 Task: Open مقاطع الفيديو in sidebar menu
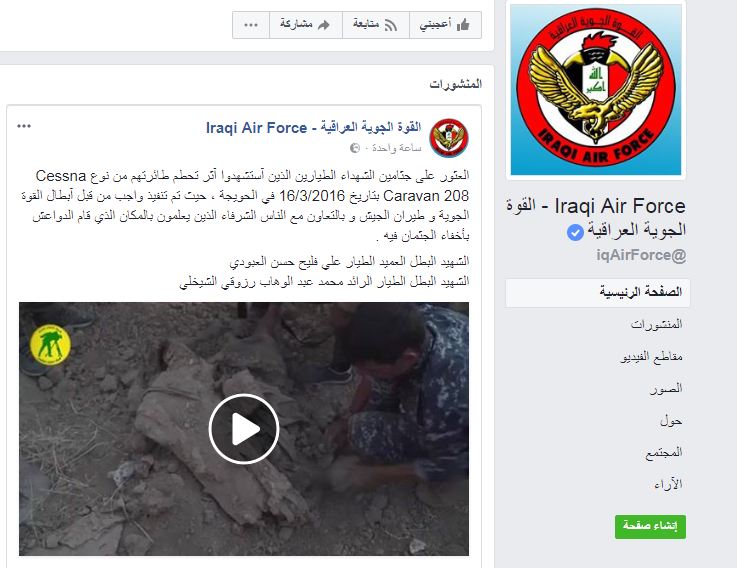pyautogui.click(x=651, y=357)
